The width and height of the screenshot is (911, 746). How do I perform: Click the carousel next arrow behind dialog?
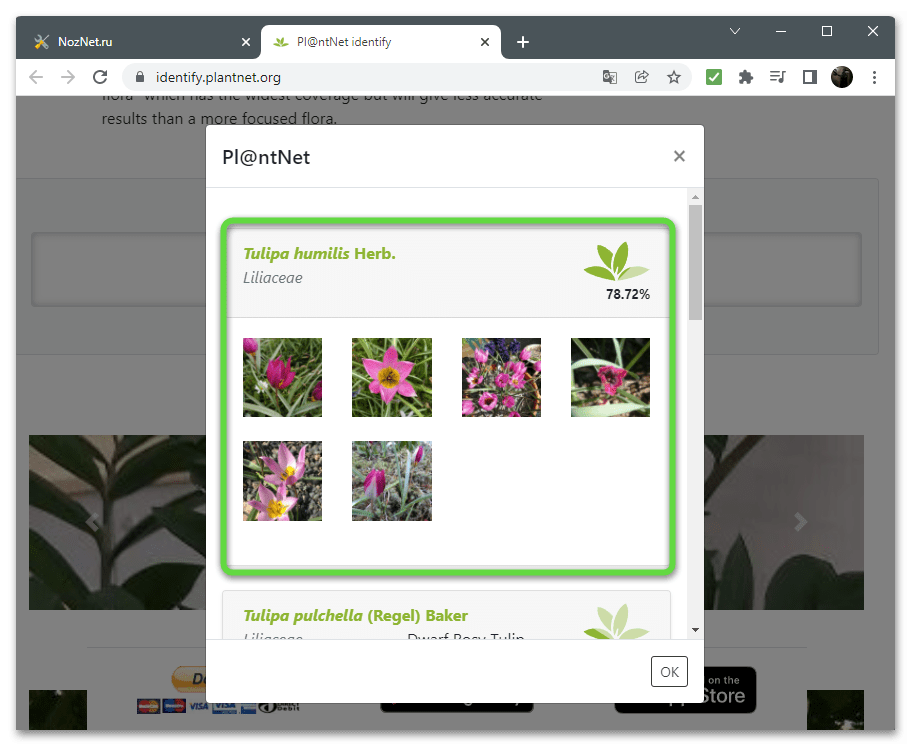click(801, 522)
